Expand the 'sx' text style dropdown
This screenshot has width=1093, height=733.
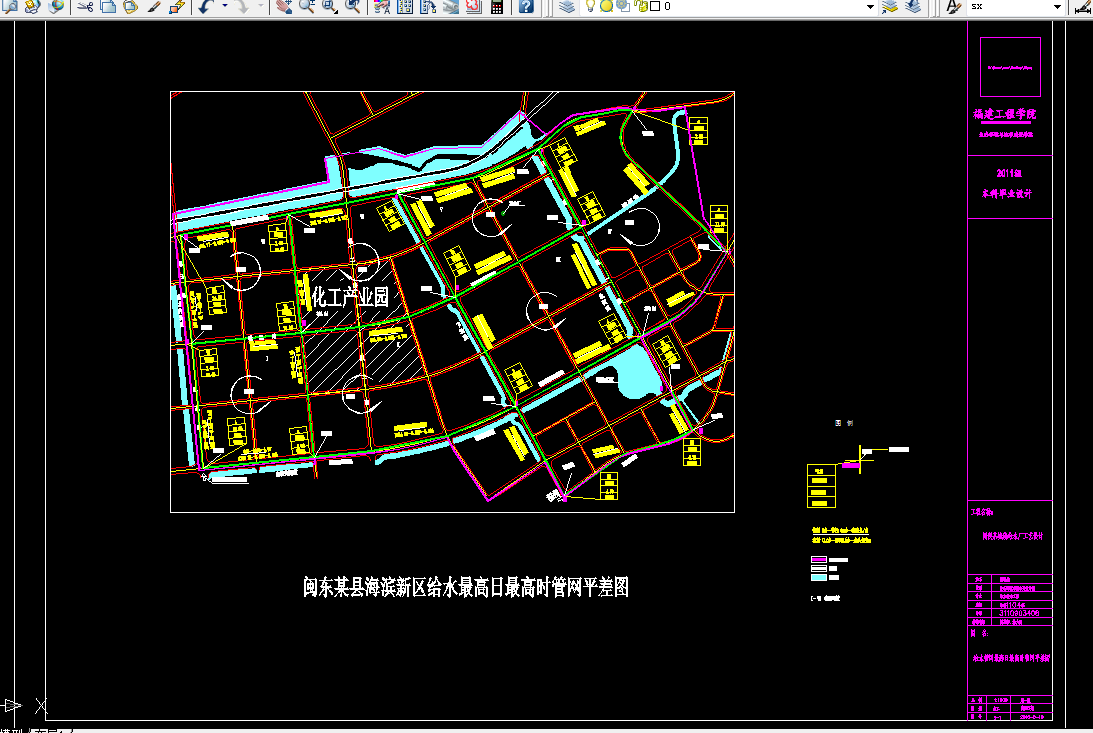coord(1057,7)
